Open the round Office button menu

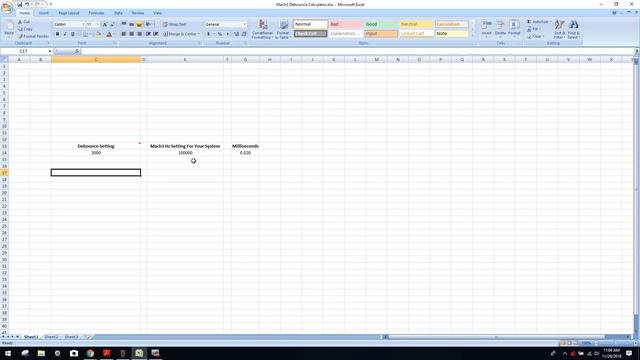point(7,7)
